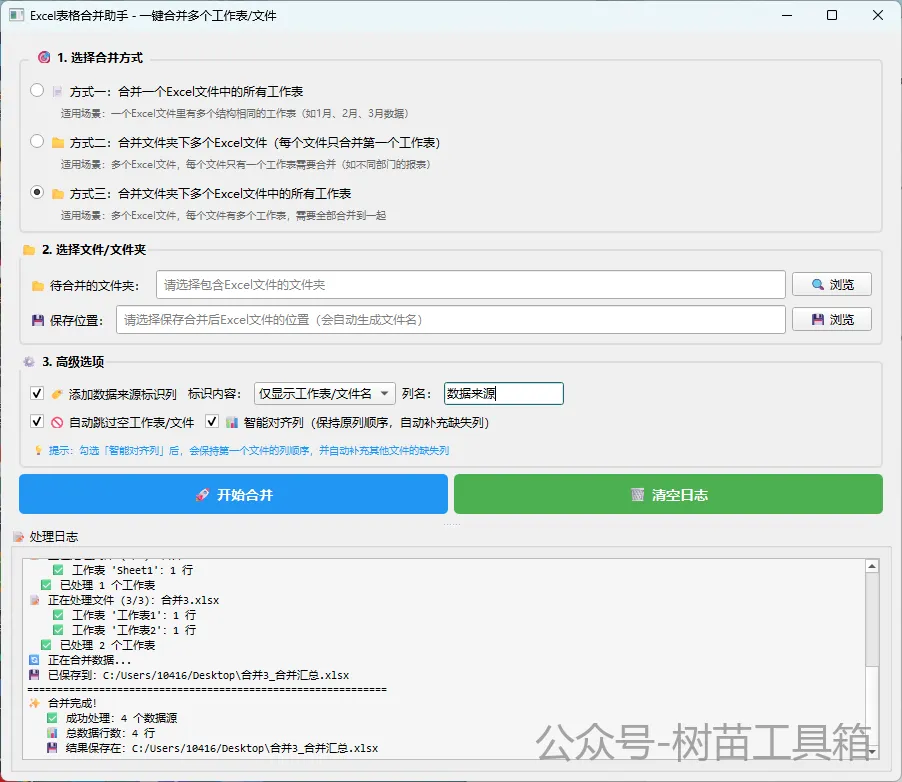
Task: Click the check icon beside 成功处理
Action: [x=52, y=718]
